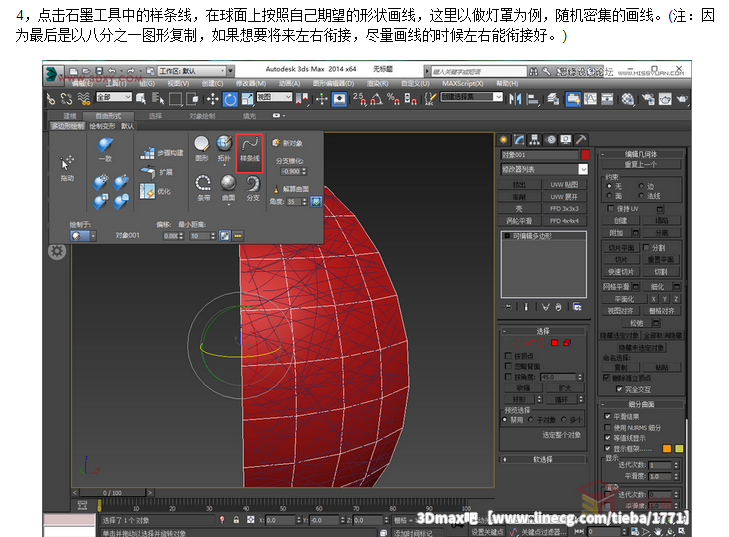Select polygon sub-object red square icon
The width and height of the screenshot is (729, 537).
(x=554, y=343)
